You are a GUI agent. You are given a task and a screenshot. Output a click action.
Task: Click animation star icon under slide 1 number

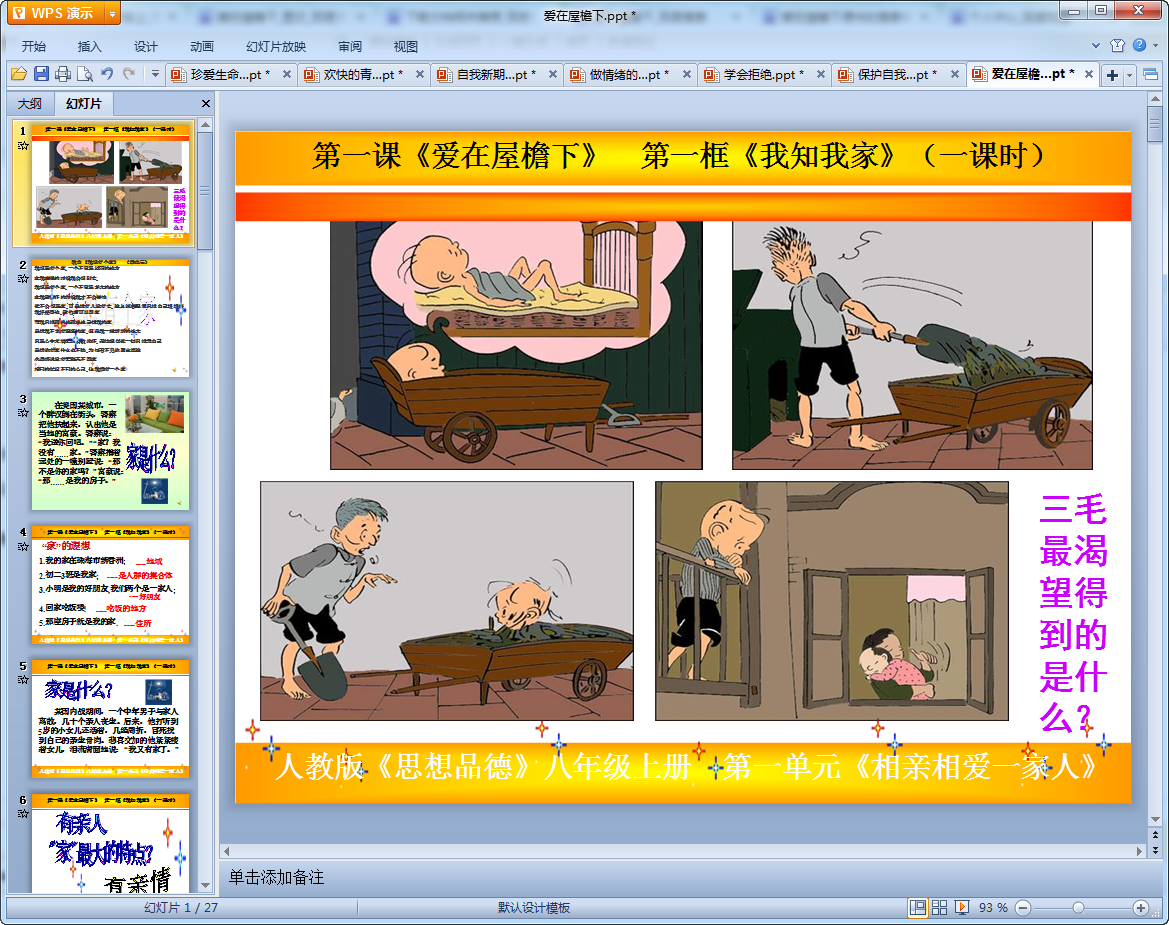tap(23, 145)
